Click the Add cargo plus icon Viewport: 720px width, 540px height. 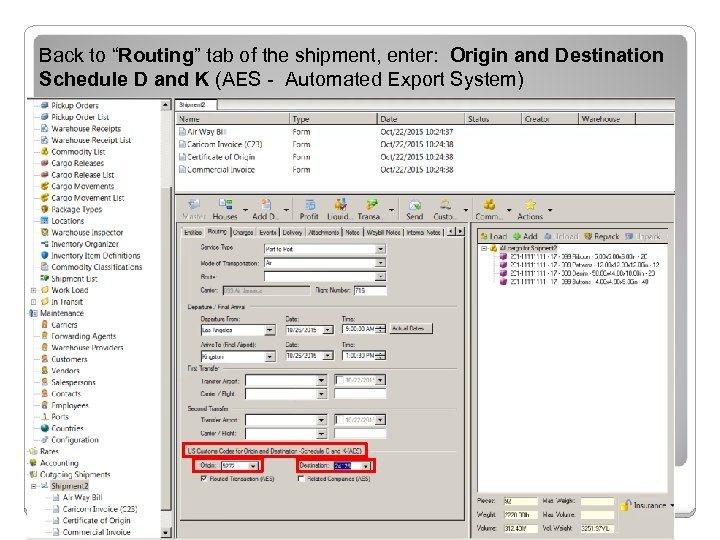pos(517,236)
